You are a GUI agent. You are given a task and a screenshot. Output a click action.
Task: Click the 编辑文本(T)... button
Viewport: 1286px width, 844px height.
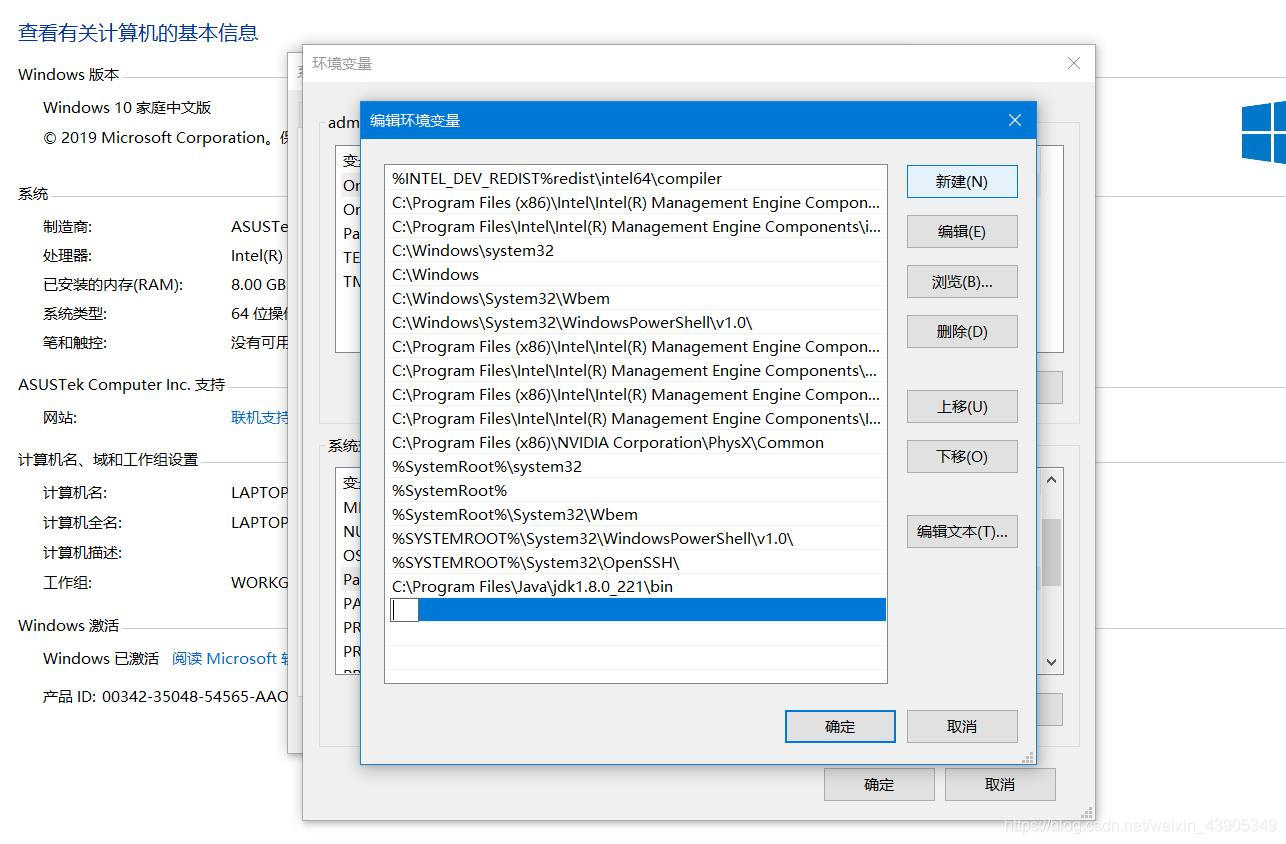tap(962, 532)
